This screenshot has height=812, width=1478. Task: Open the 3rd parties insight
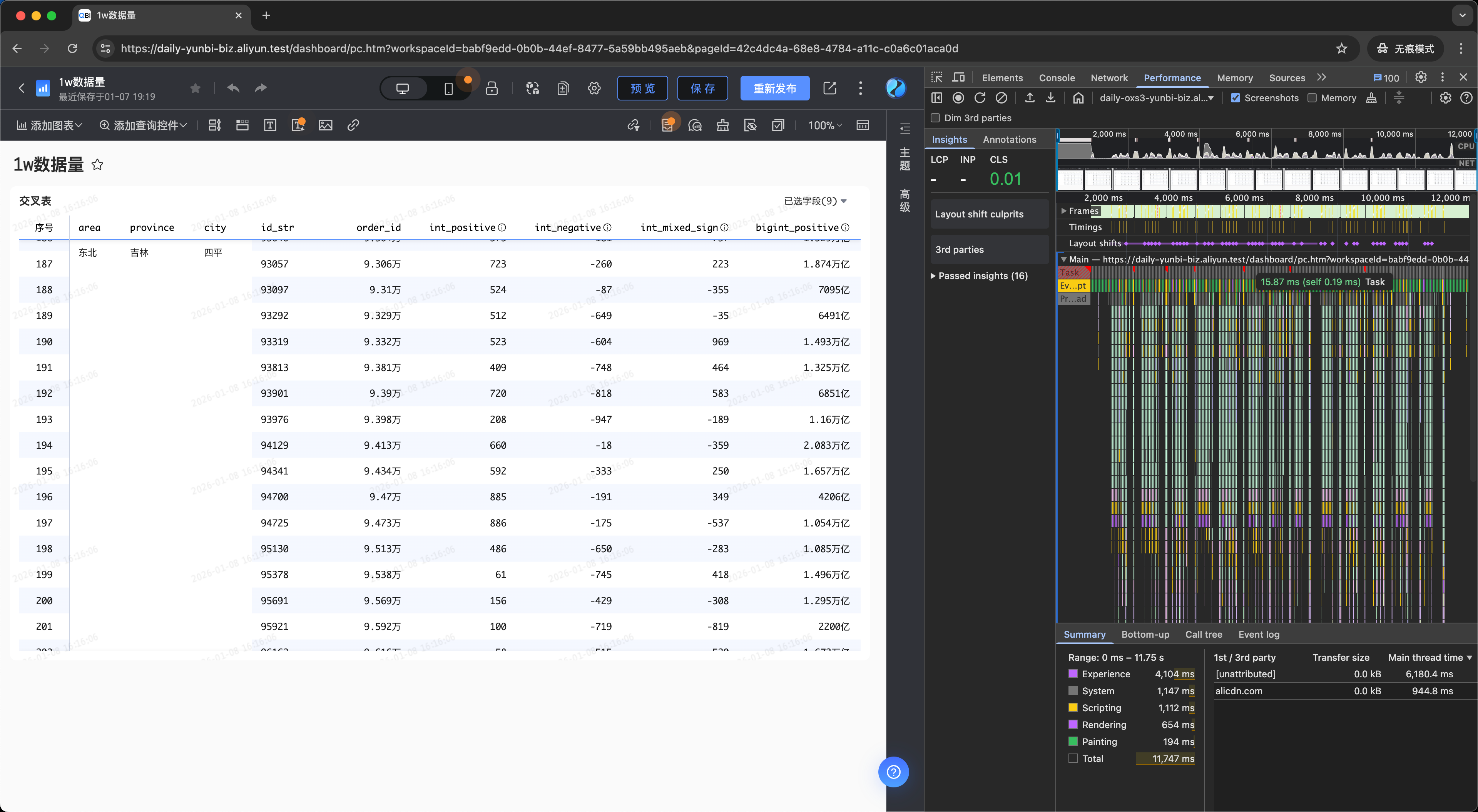coord(990,250)
